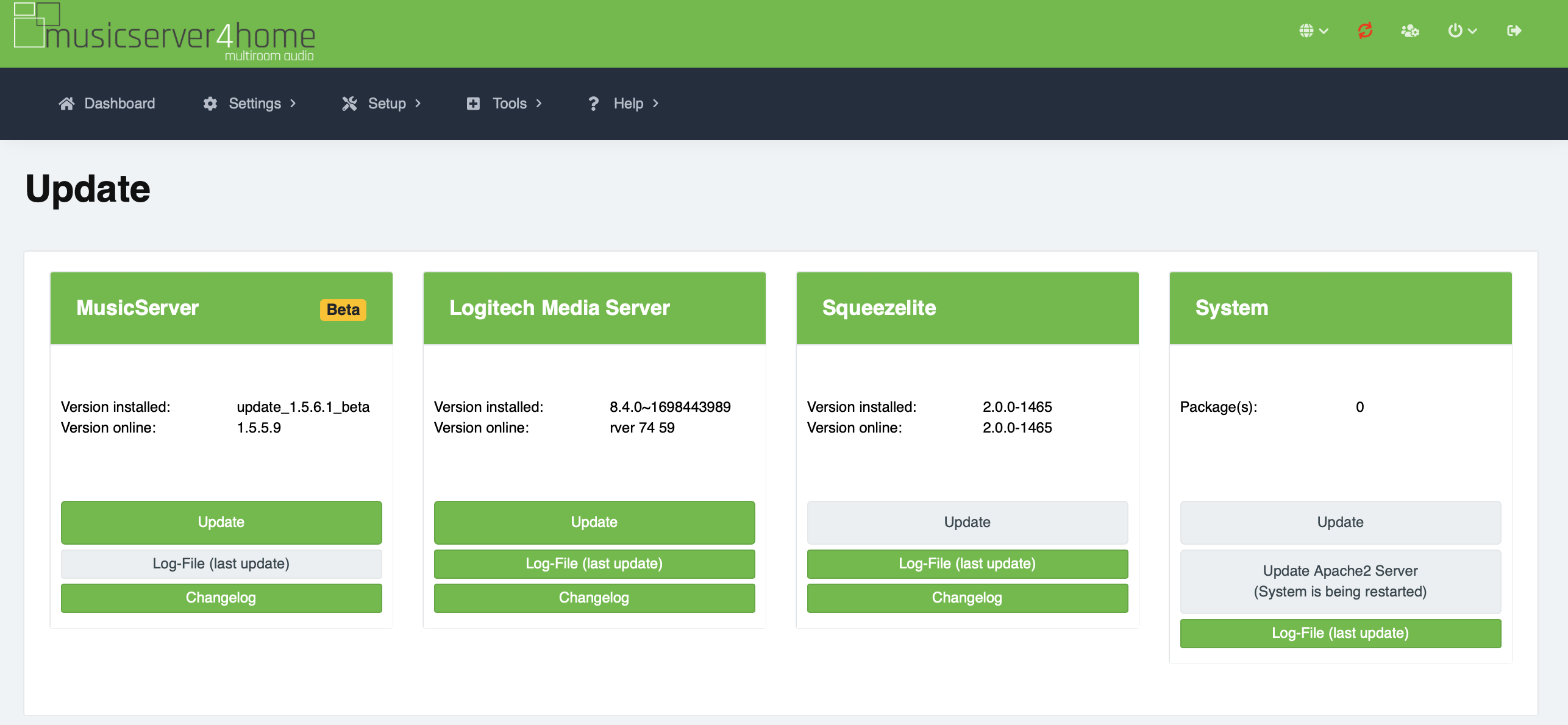The width and height of the screenshot is (1568, 725).
Task: Expand the Tools menu
Action: coord(510,104)
